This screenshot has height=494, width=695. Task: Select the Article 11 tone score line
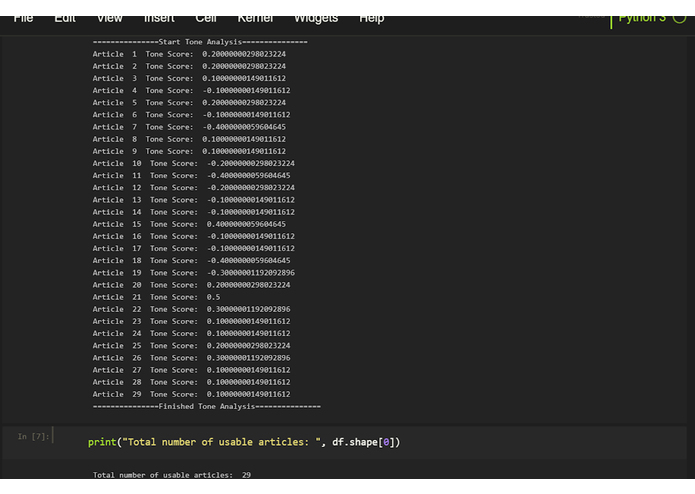point(191,175)
